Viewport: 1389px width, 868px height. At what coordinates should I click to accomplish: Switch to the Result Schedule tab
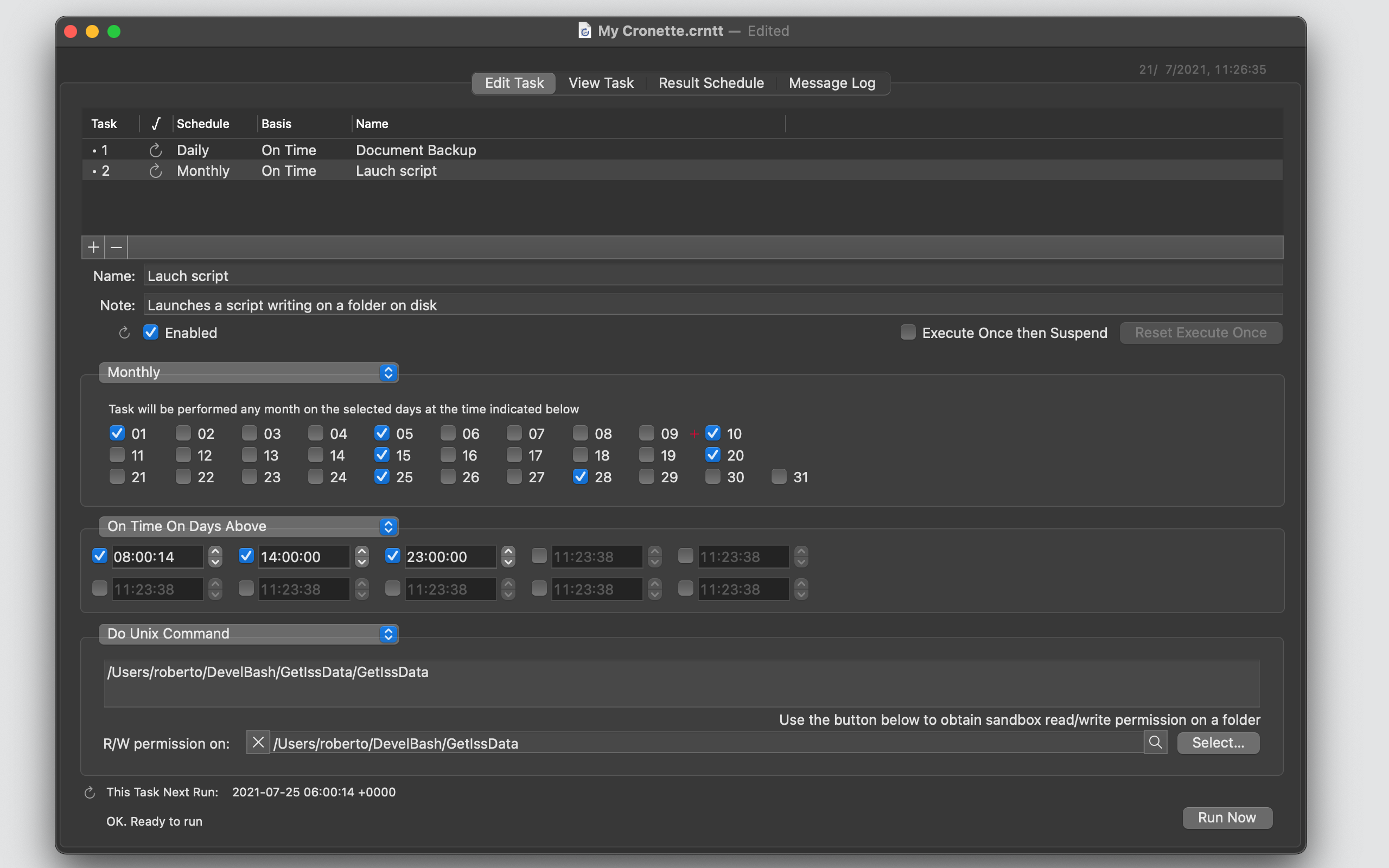(x=711, y=83)
